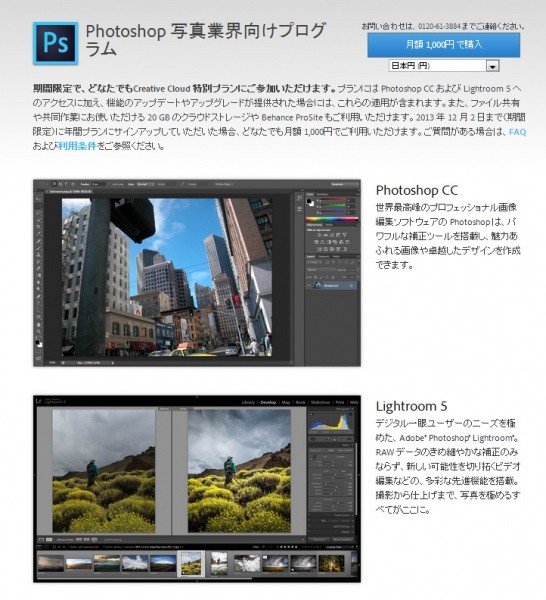
Task: Click the Photoshop Ps logo icon
Action: coord(55,43)
